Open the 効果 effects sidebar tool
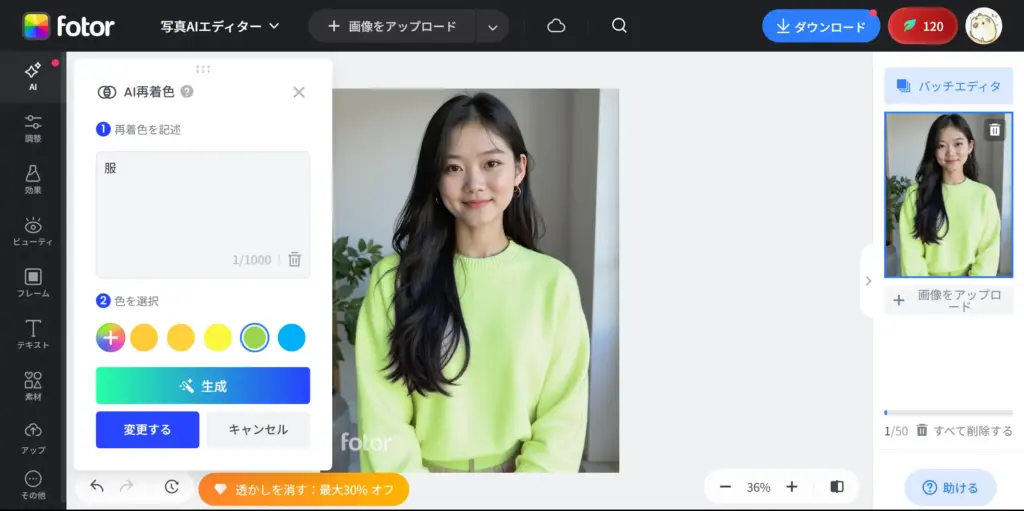This screenshot has width=1024, height=511. click(33, 180)
